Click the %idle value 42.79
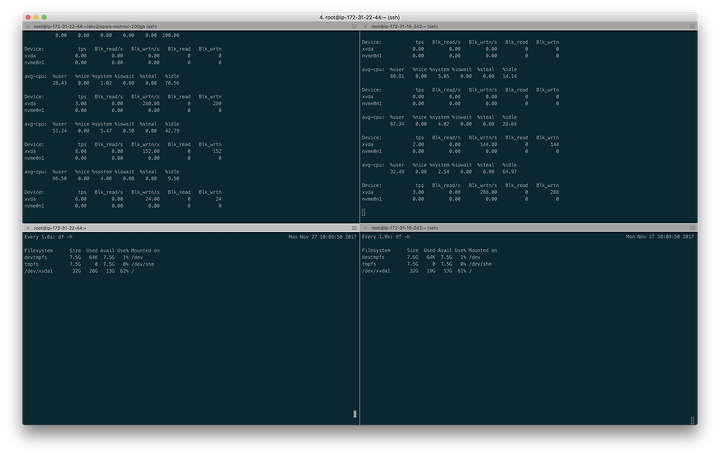The width and height of the screenshot is (720, 457). pyautogui.click(x=172, y=131)
